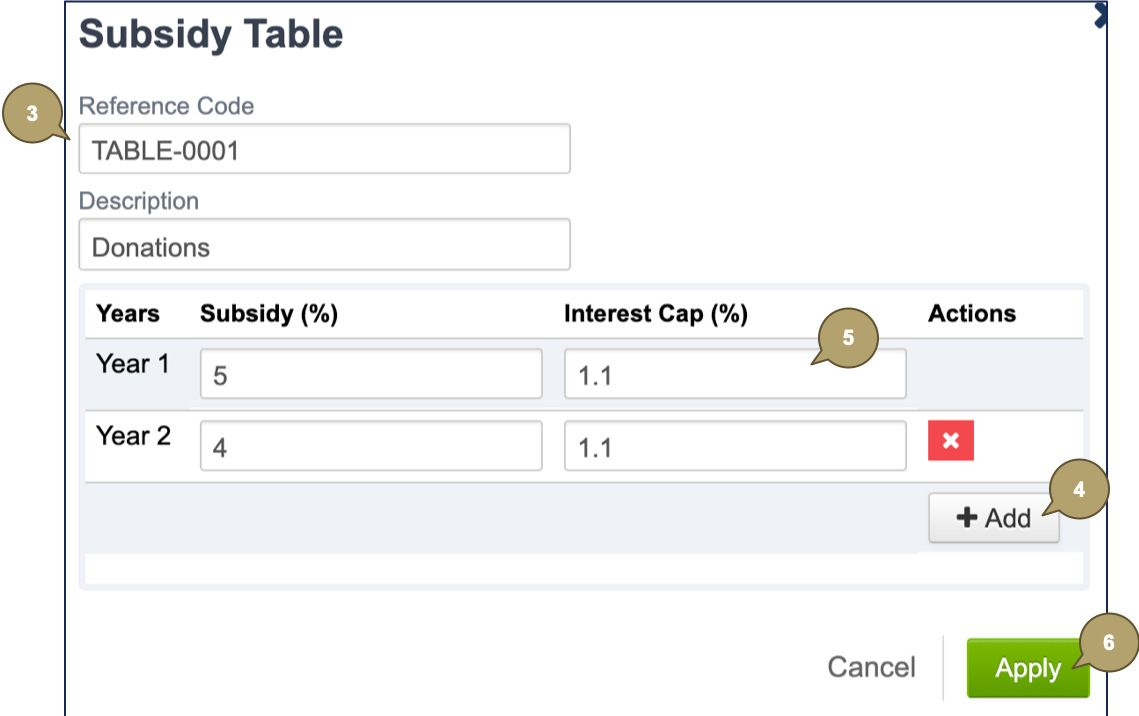1139x716 pixels.
Task: Select Year 2 Interest Cap field
Action: click(x=735, y=446)
